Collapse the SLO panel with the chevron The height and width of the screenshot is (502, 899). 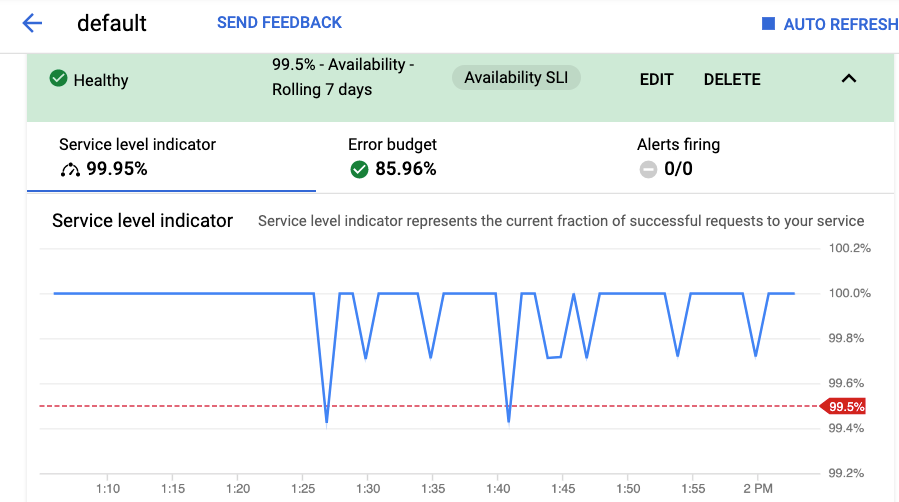point(849,79)
